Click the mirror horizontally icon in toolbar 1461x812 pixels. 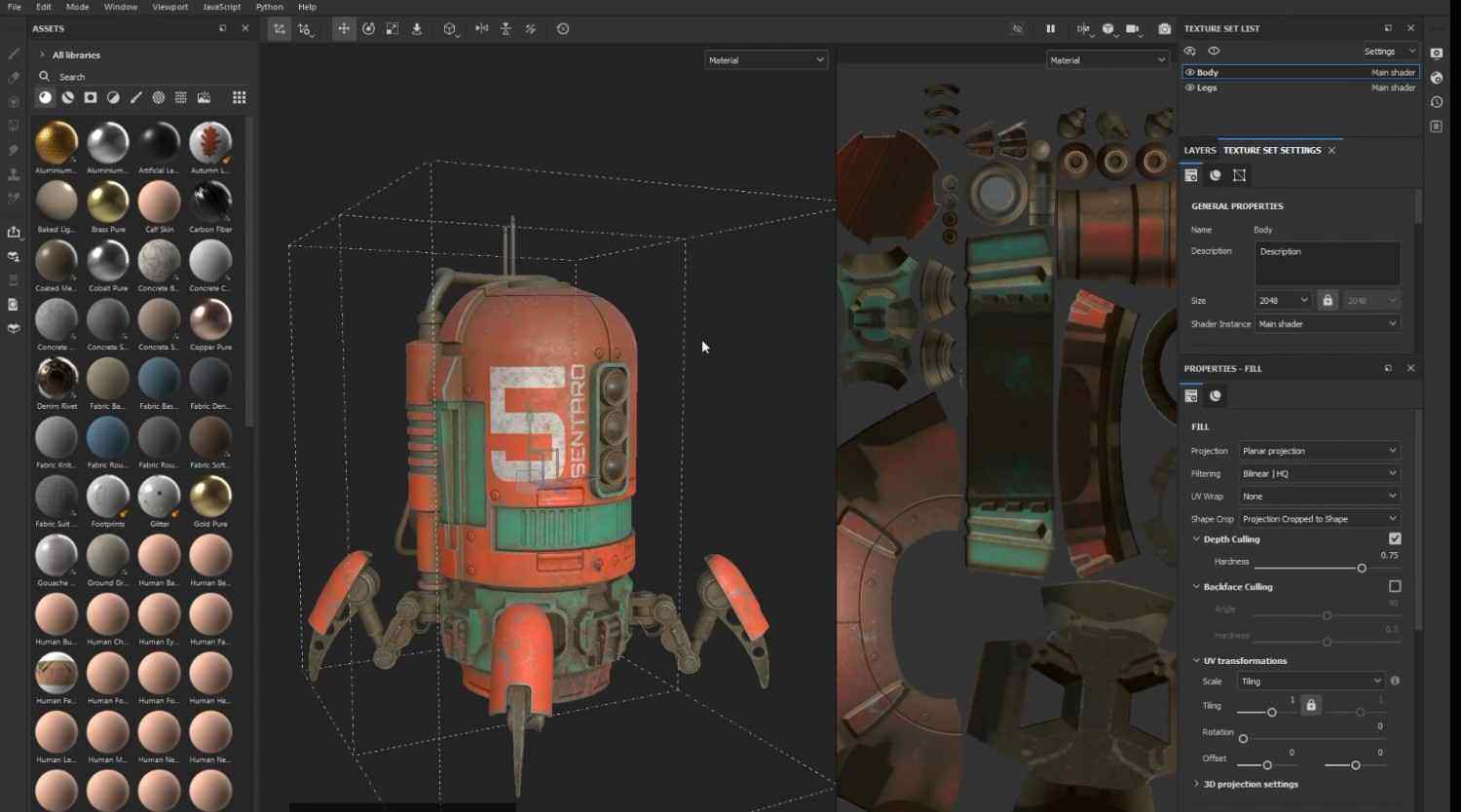[482, 29]
